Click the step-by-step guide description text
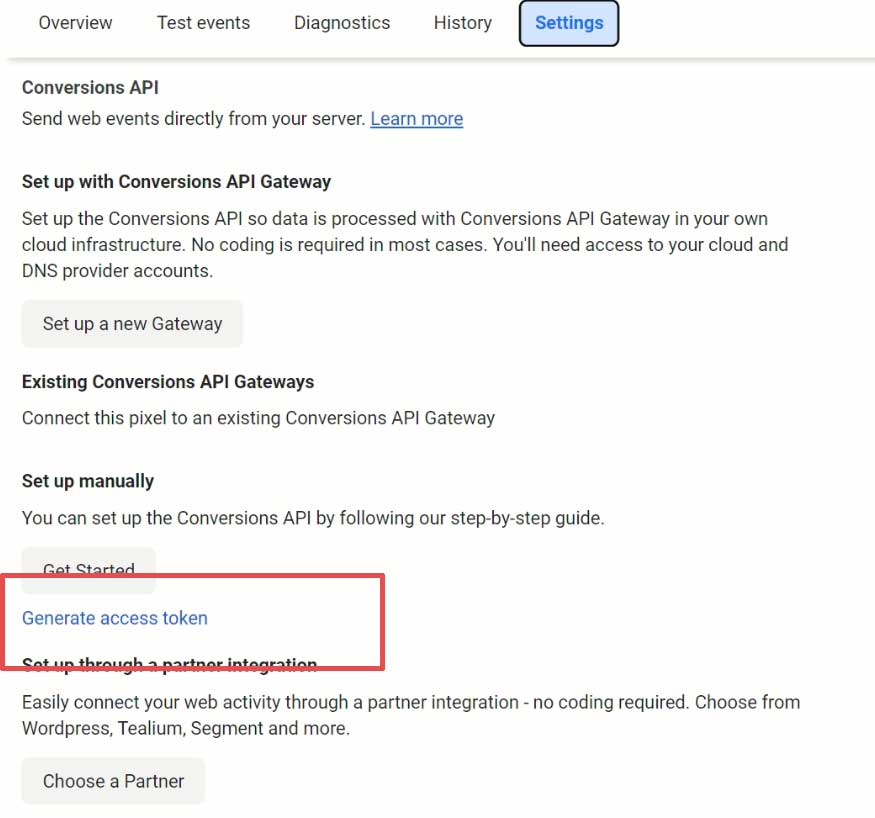This screenshot has width=875, height=818. point(313,518)
